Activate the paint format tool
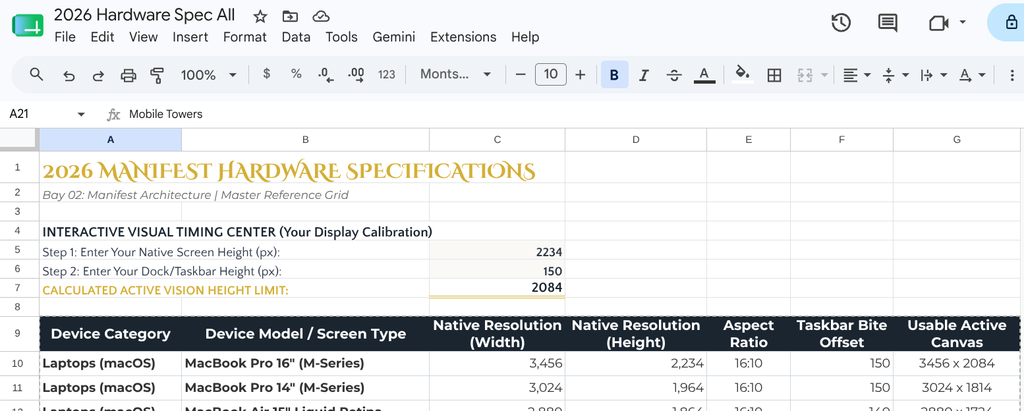The image size is (1024, 411). pos(157,75)
